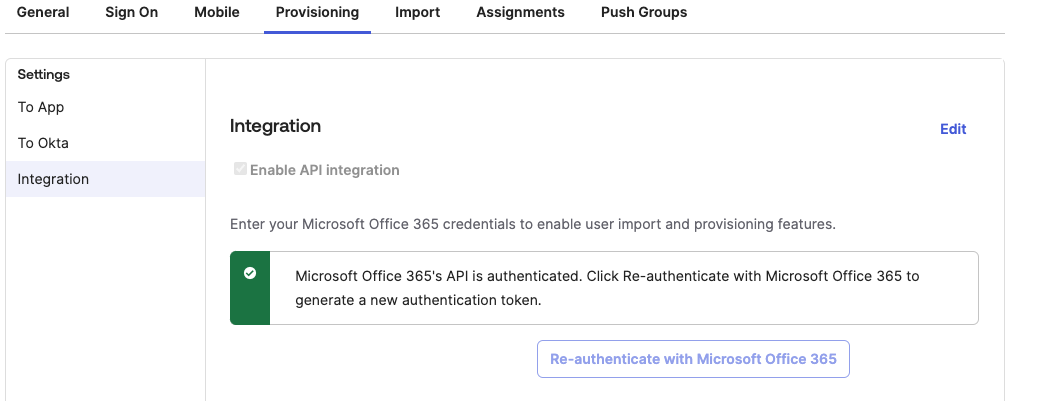Open the Assignments tab
This screenshot has width=1049, height=401.
click(520, 12)
